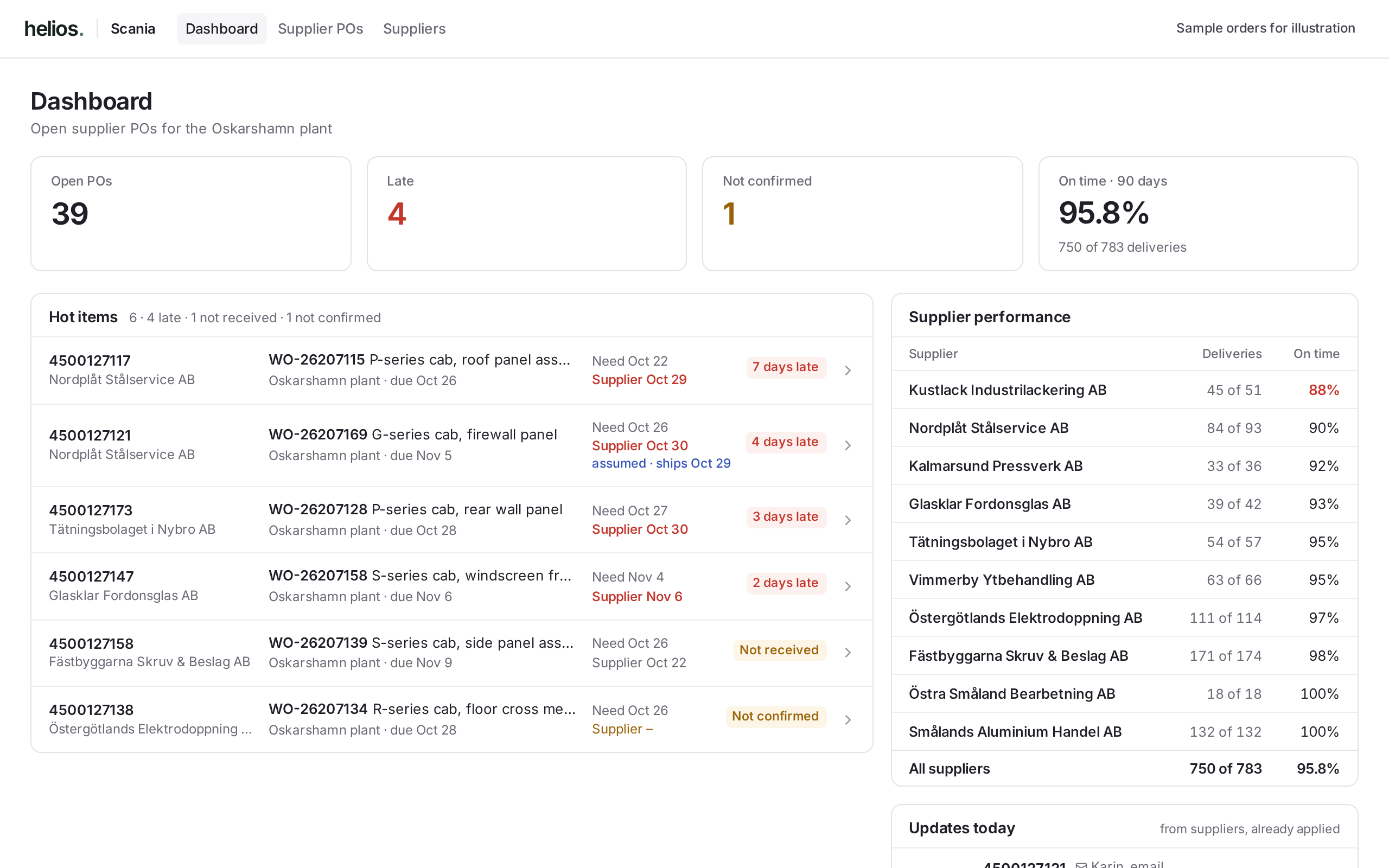The height and width of the screenshot is (868, 1389).
Task: Click '111 of 114' deliveries cell
Action: pyautogui.click(x=1226, y=618)
